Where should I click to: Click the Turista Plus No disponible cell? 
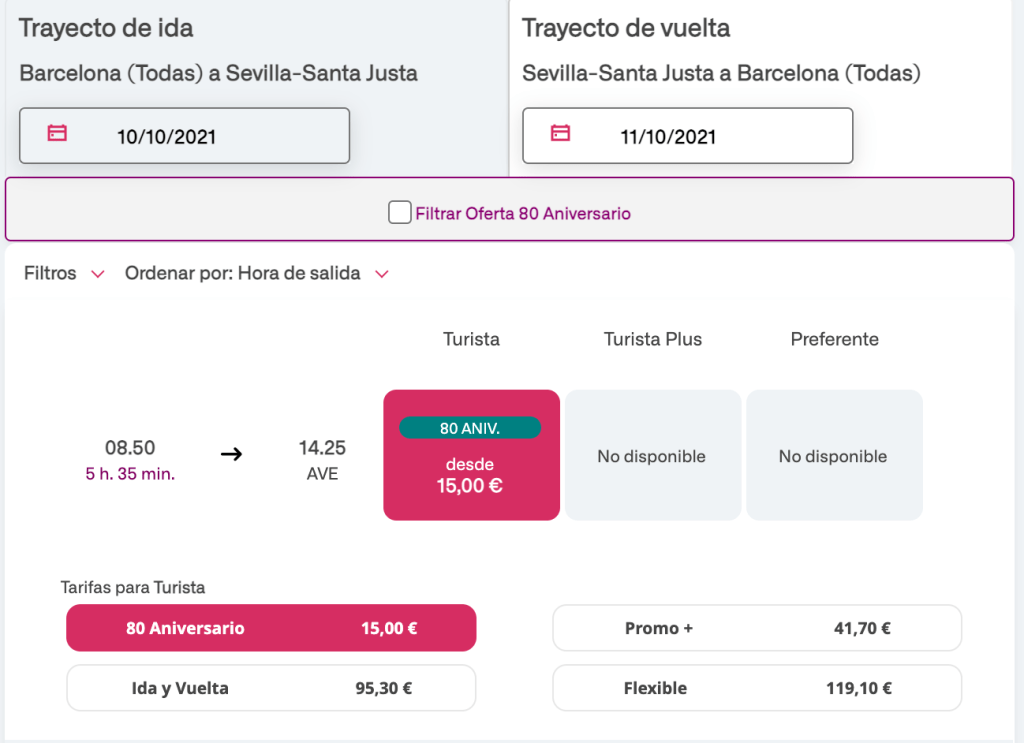(652, 456)
